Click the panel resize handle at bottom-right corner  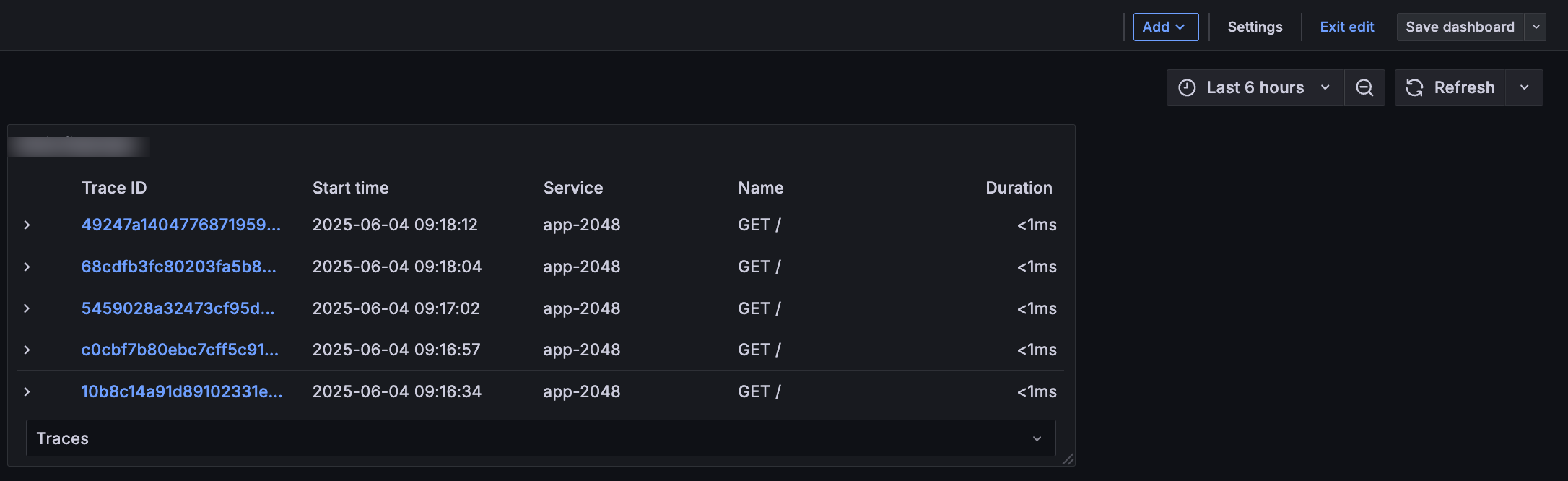click(1069, 459)
